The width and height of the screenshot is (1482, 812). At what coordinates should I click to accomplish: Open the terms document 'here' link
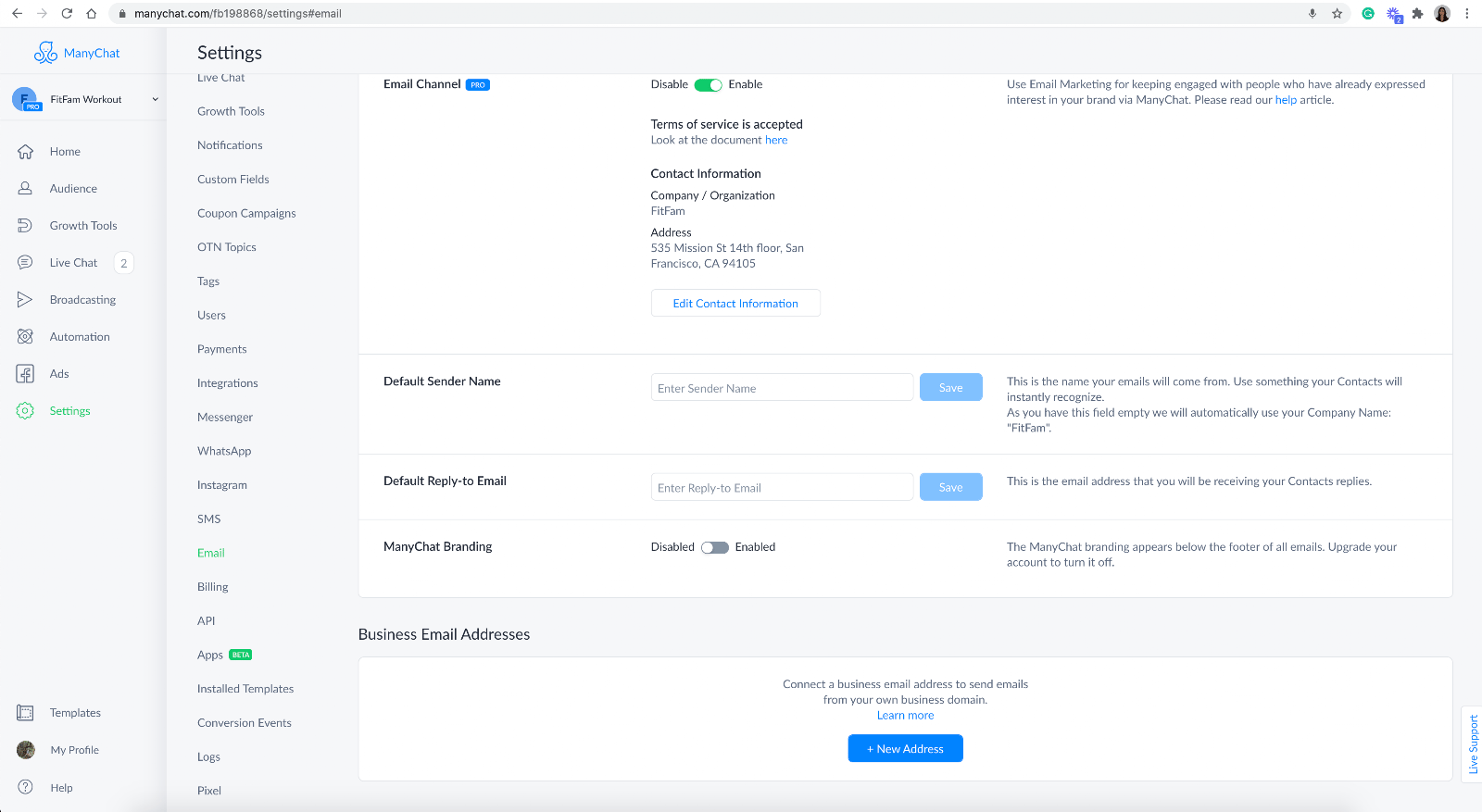pos(776,141)
